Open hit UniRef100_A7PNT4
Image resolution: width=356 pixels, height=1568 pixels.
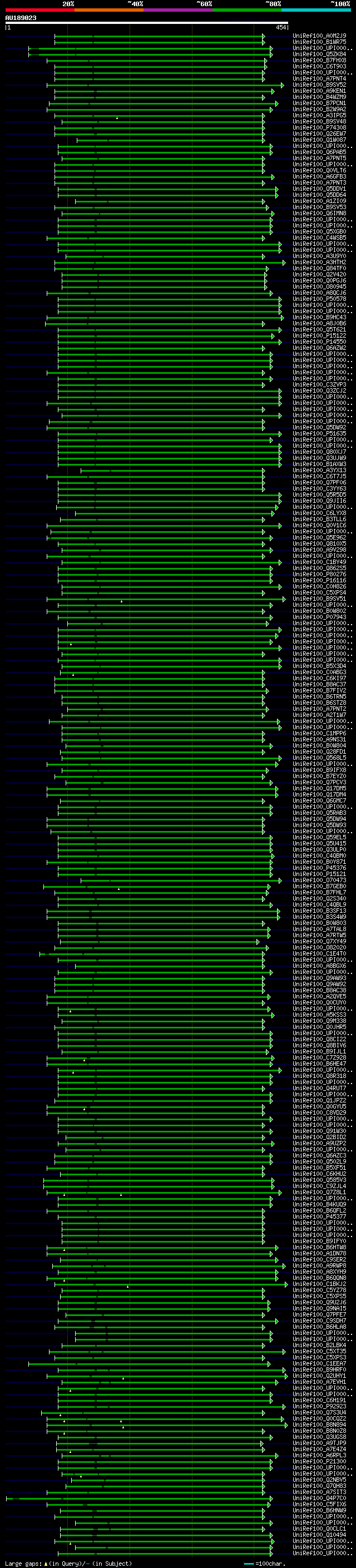pos(319,78)
